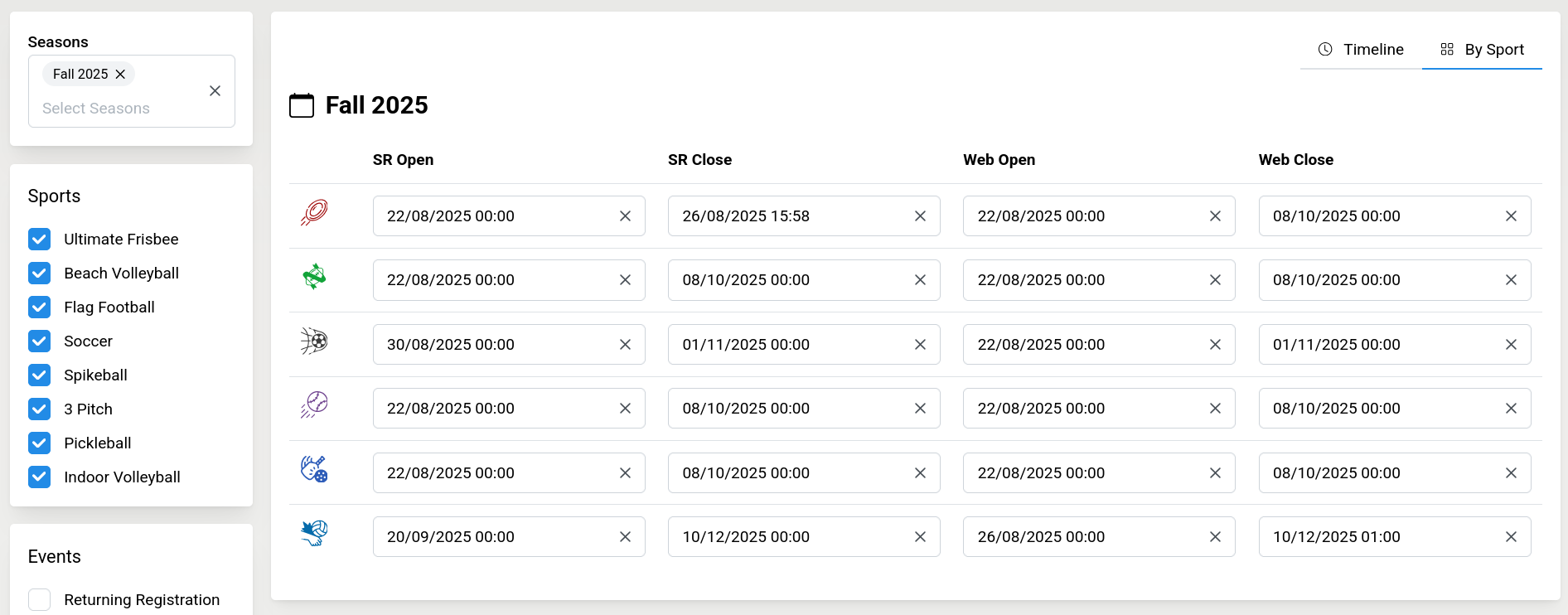Clear SR Close date in Pickleball row
The width and height of the screenshot is (1568, 615).
920,473
